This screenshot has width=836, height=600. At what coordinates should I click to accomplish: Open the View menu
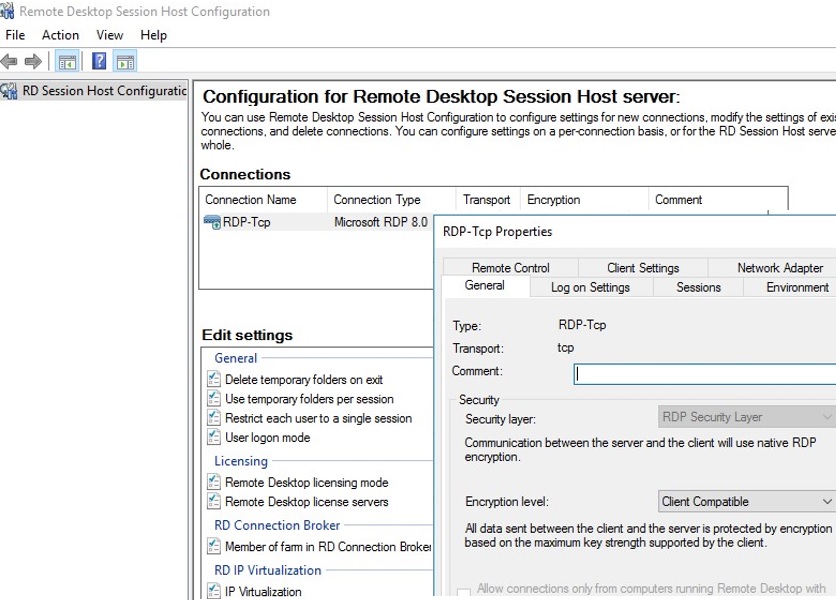(x=110, y=35)
